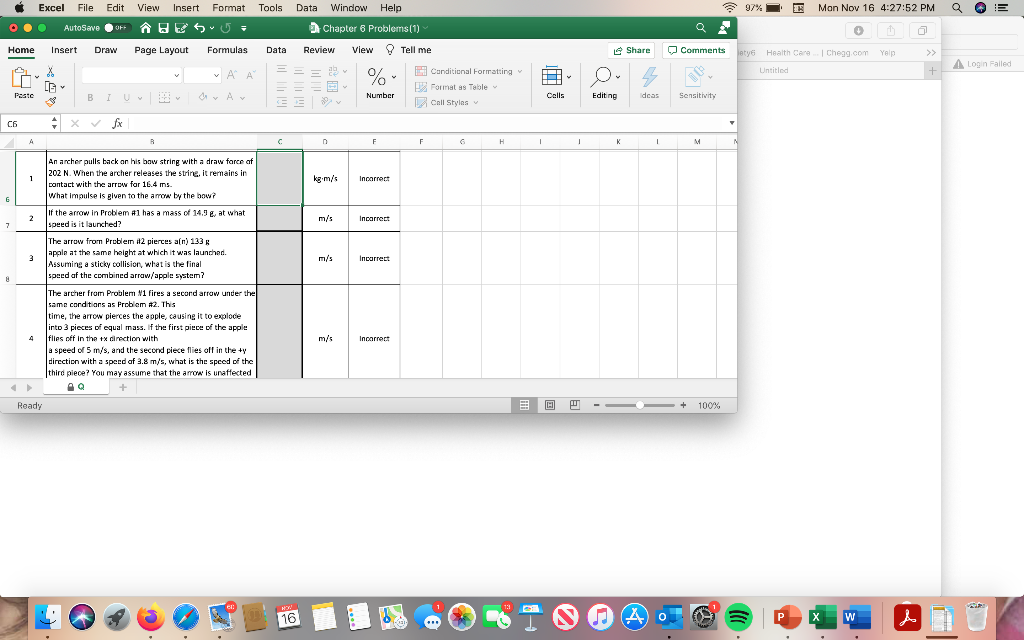Viewport: 1024px width, 640px height.
Task: Expand the Number format dropdown
Action: (394, 77)
